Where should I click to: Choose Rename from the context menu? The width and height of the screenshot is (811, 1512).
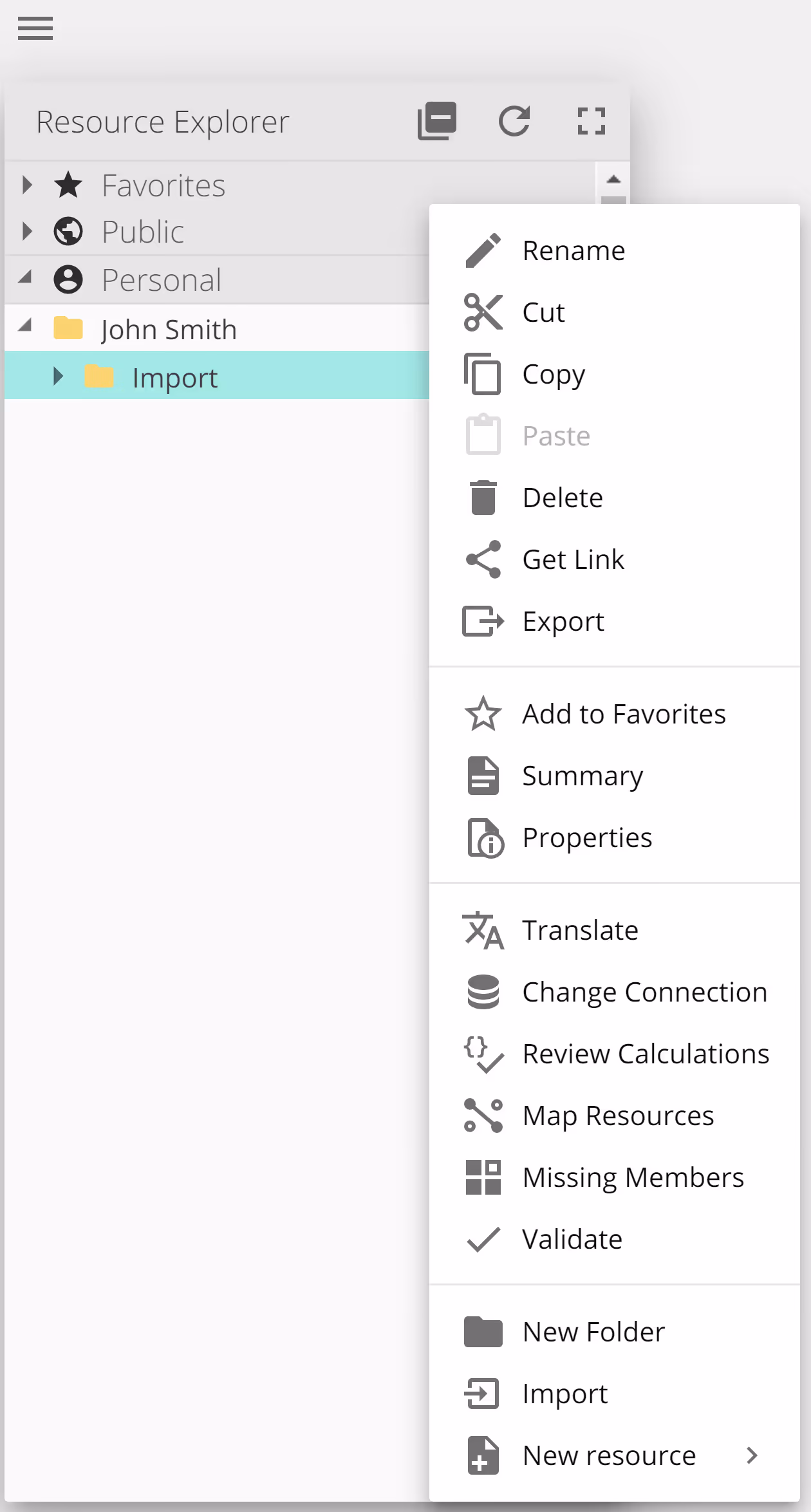[573, 250]
